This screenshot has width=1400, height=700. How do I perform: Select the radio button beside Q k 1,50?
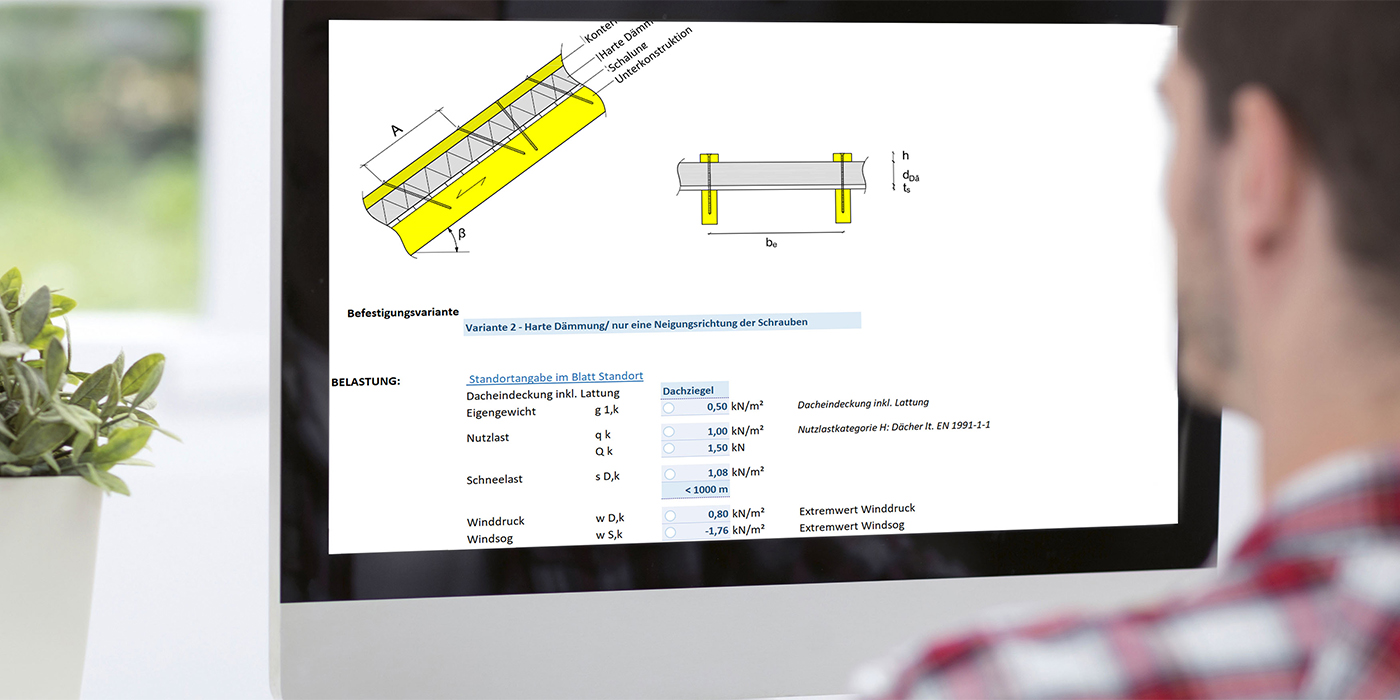pos(668,449)
